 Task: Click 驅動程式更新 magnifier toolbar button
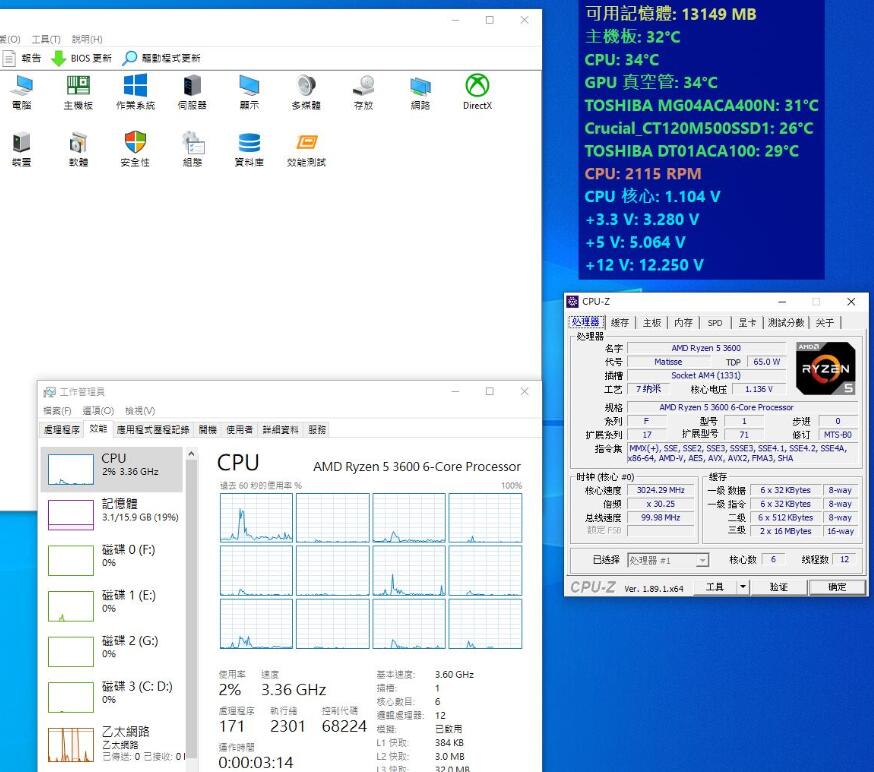click(x=162, y=58)
